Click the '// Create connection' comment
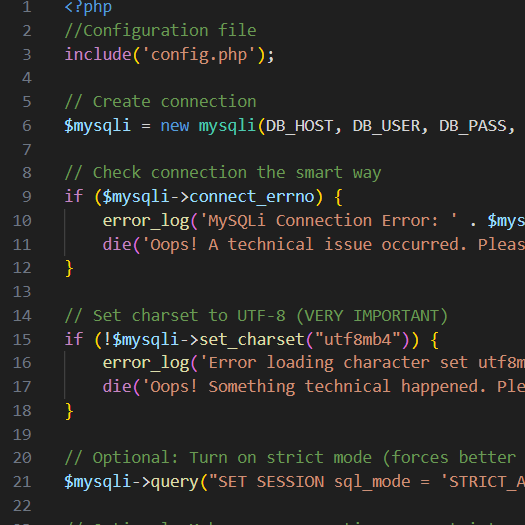Image resolution: width=525 pixels, height=525 pixels. coord(160,102)
